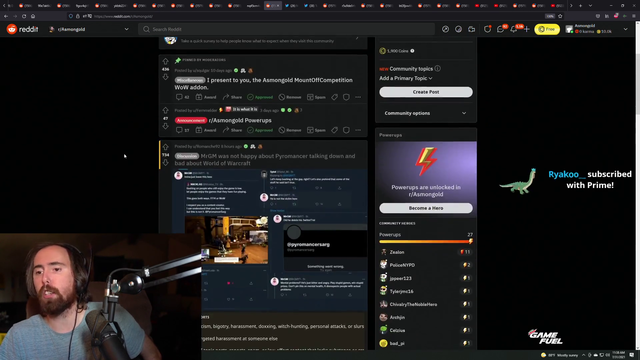
Task: Click the Create Post button
Action: pyautogui.click(x=426, y=92)
